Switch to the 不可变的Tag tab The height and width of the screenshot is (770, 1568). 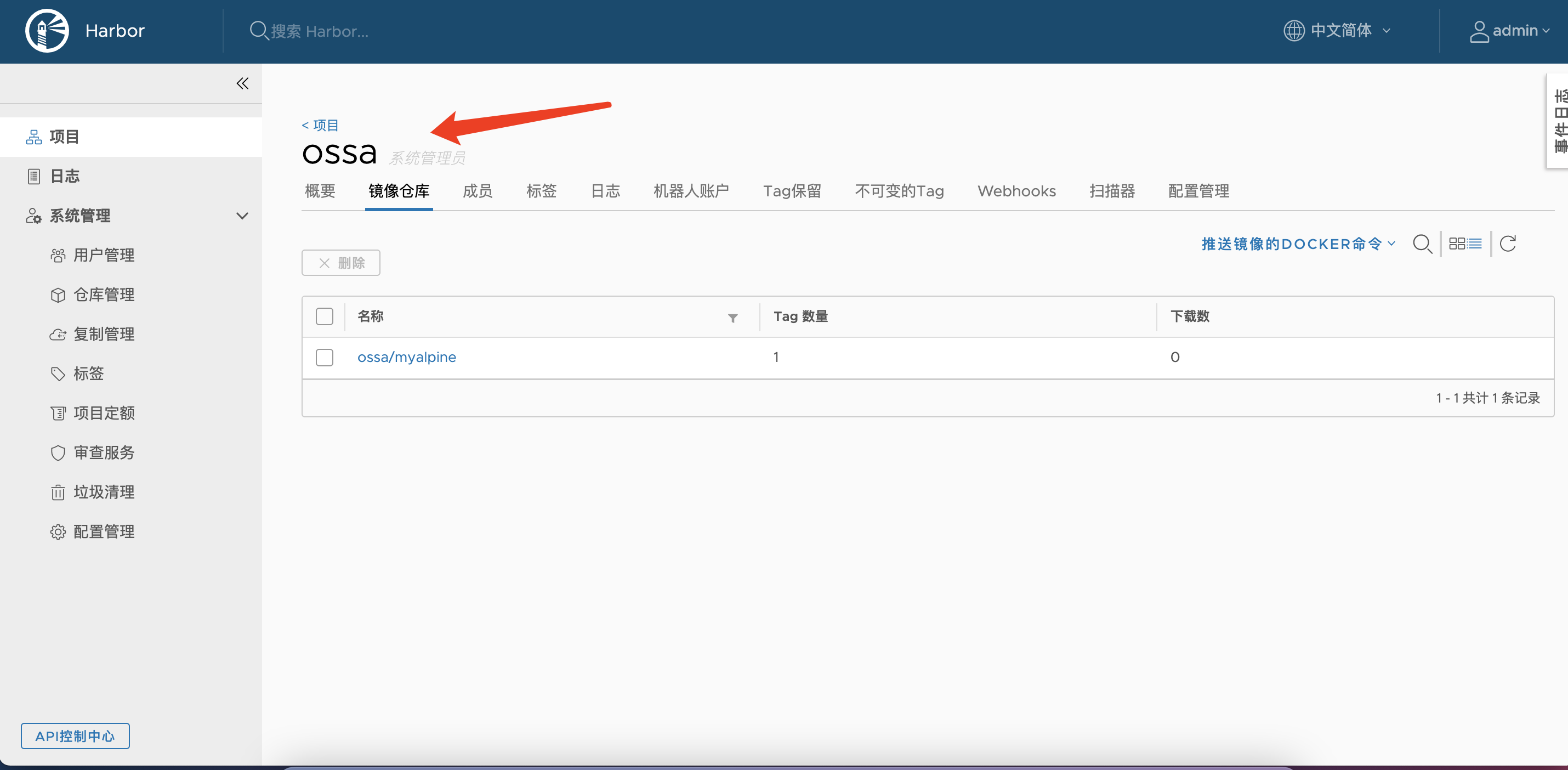point(900,191)
